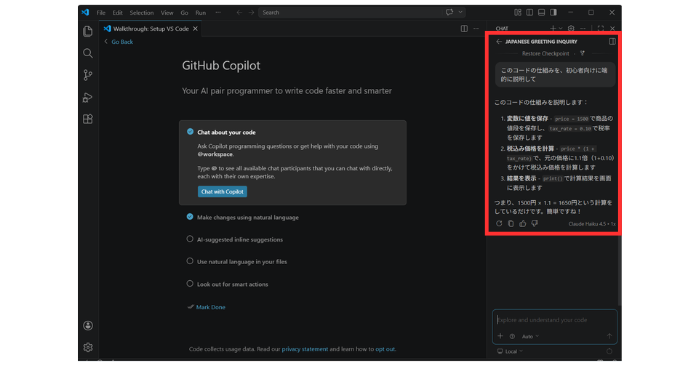Screen dimensions: 698x365
Task: Send the chat message with arrow
Action: point(609,336)
